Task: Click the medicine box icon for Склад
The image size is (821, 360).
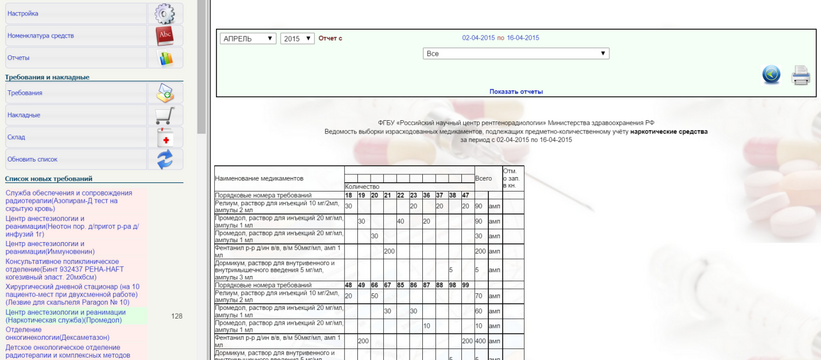Action: [165, 137]
